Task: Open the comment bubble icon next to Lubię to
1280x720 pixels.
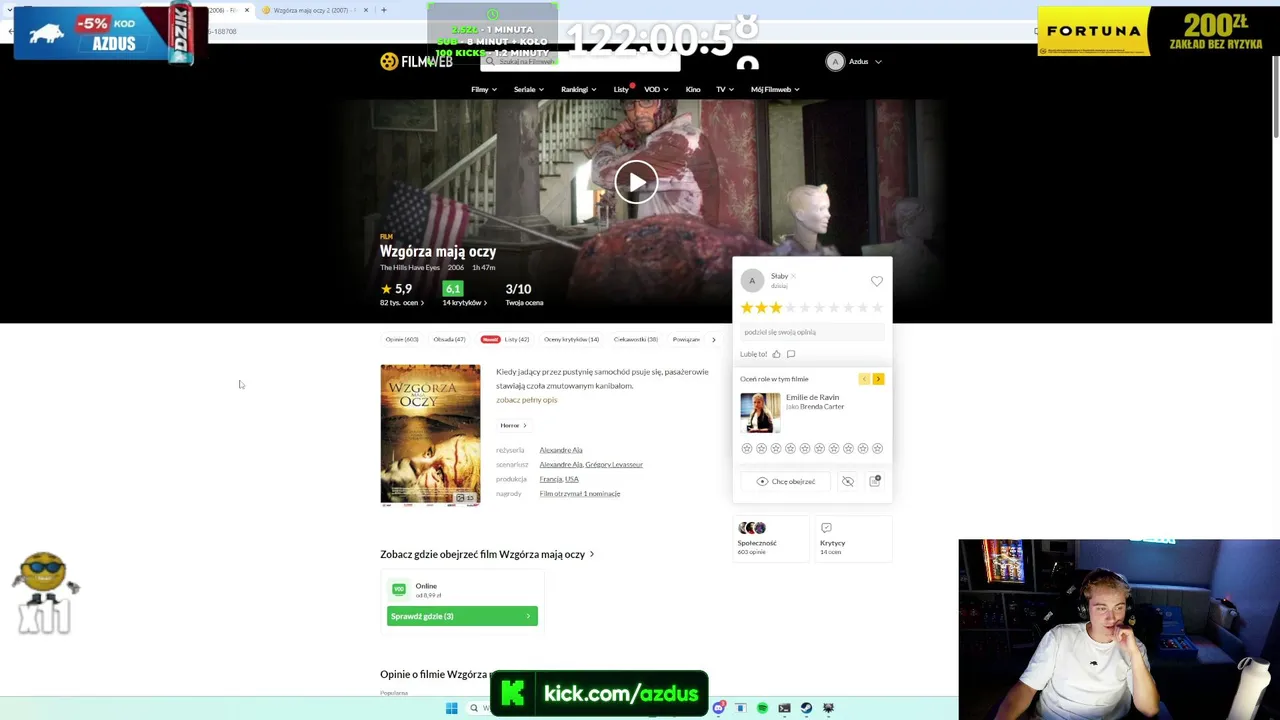Action: tap(791, 354)
